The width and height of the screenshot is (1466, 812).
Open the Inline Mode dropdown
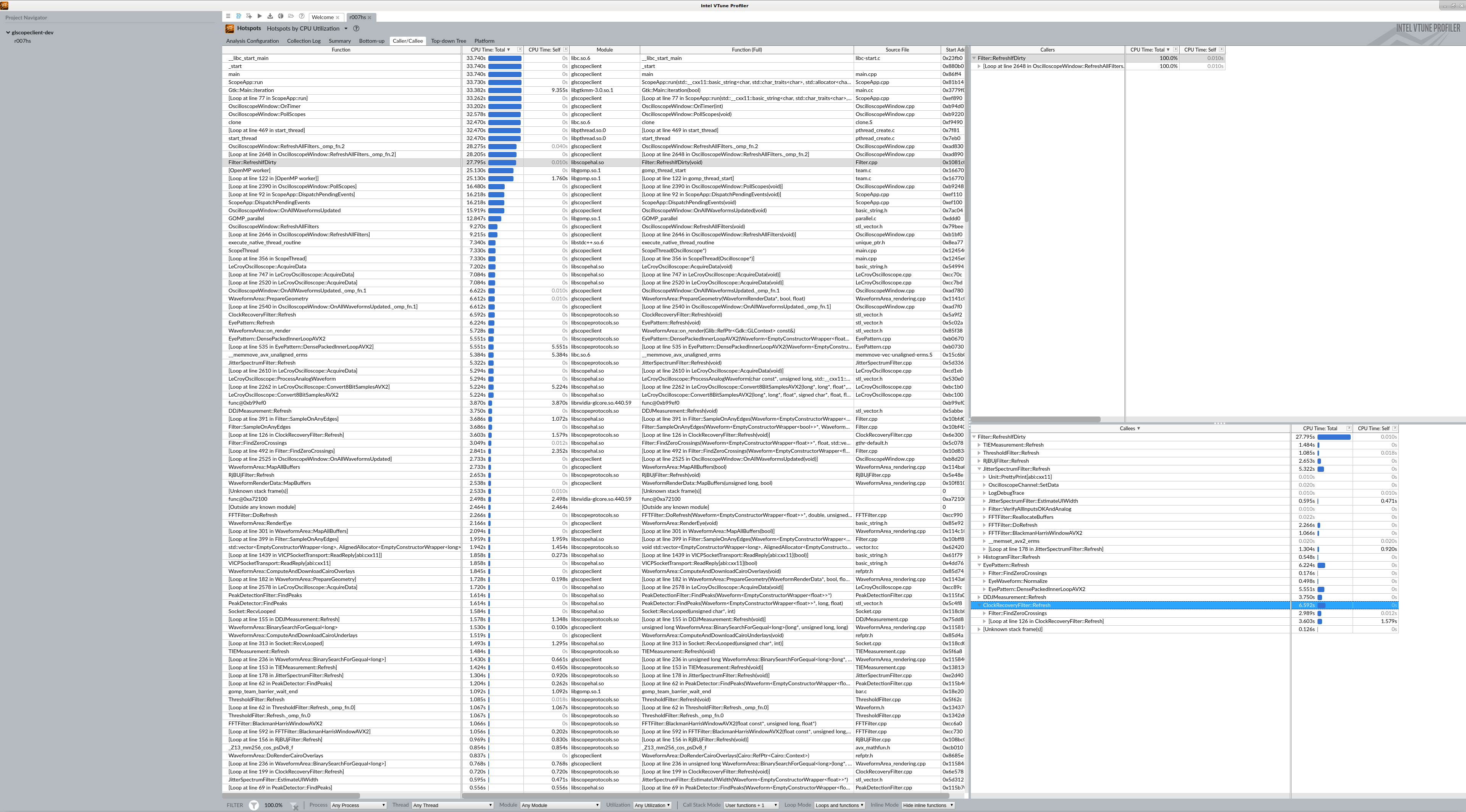coord(928,805)
